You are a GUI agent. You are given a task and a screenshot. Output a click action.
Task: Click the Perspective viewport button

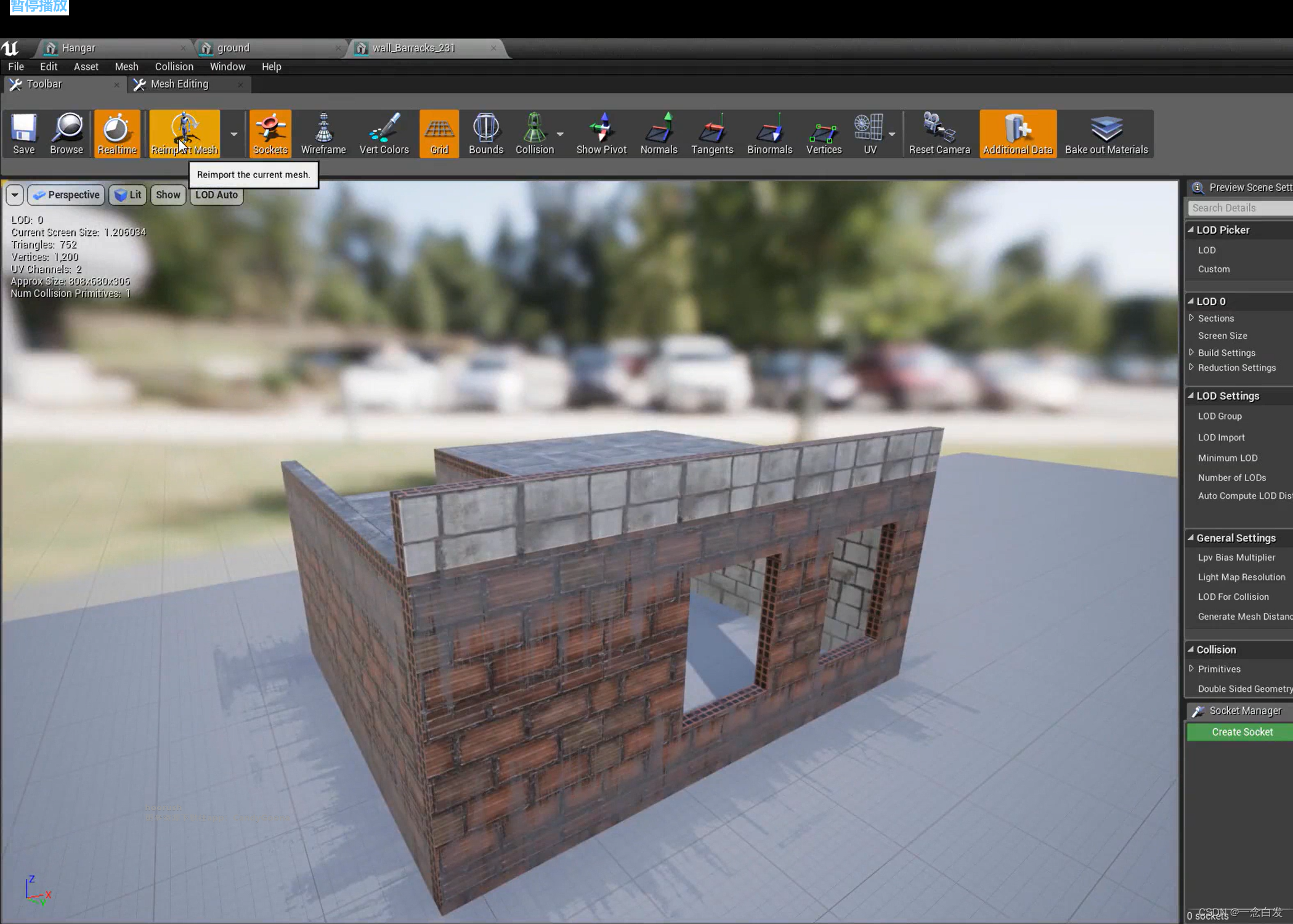[x=67, y=195]
